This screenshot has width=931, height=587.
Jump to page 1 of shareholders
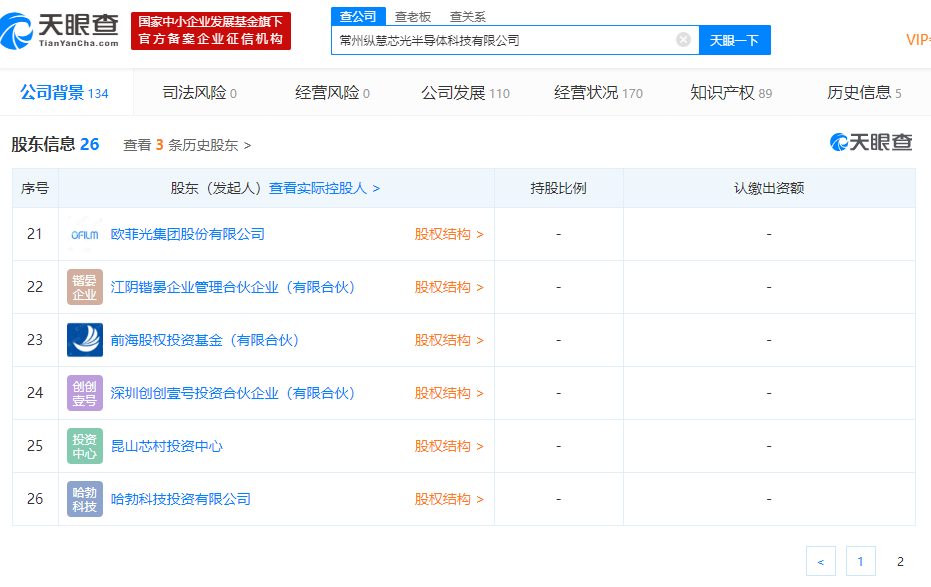point(860,561)
